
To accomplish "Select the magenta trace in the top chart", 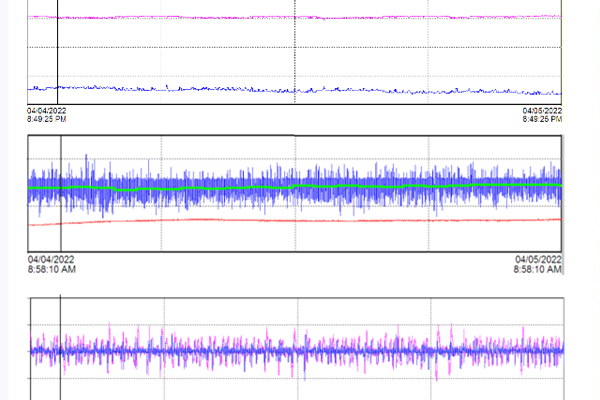I will pyautogui.click(x=295, y=17).
